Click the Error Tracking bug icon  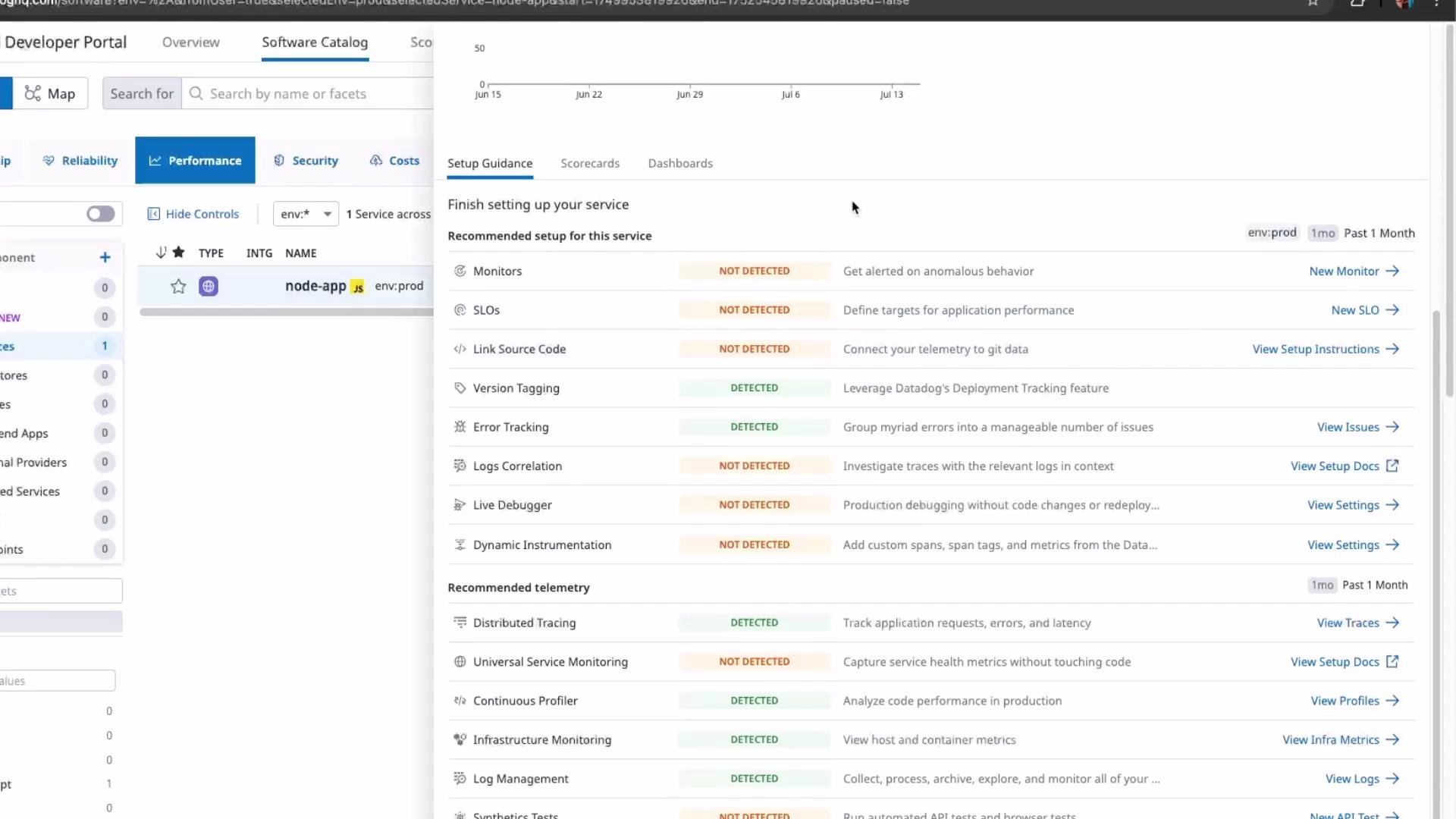point(460,426)
